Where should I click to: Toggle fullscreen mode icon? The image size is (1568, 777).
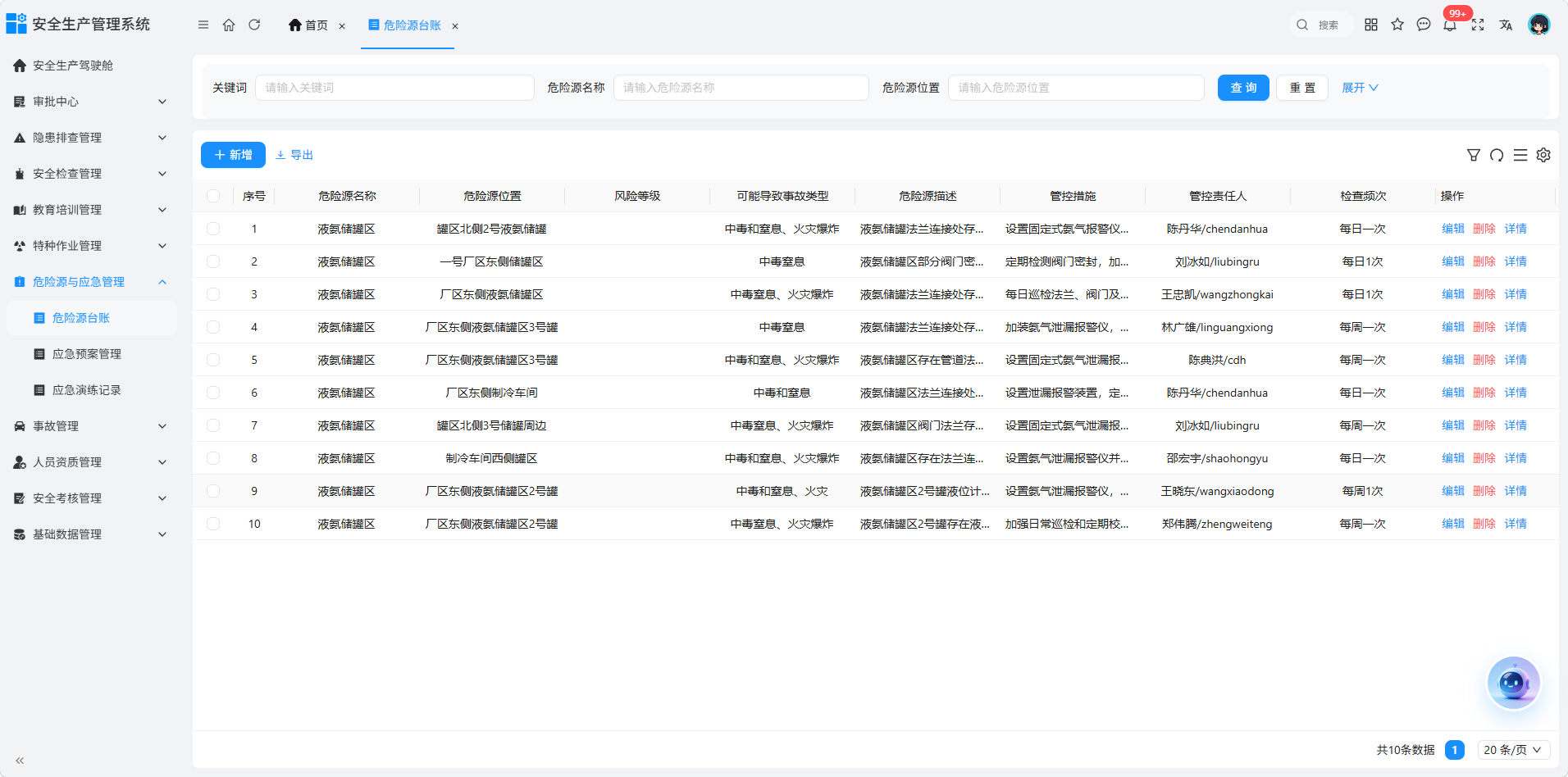pos(1478,25)
